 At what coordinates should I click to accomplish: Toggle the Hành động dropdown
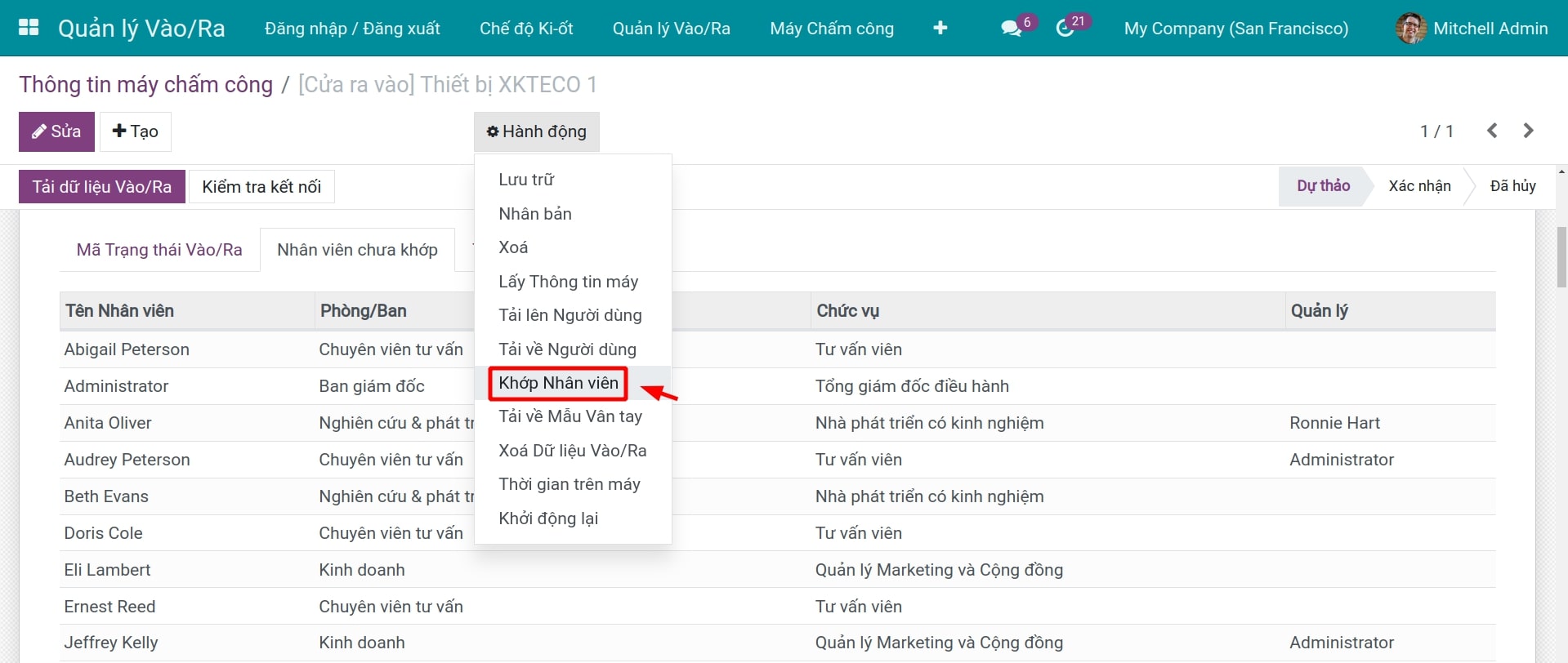coord(537,131)
